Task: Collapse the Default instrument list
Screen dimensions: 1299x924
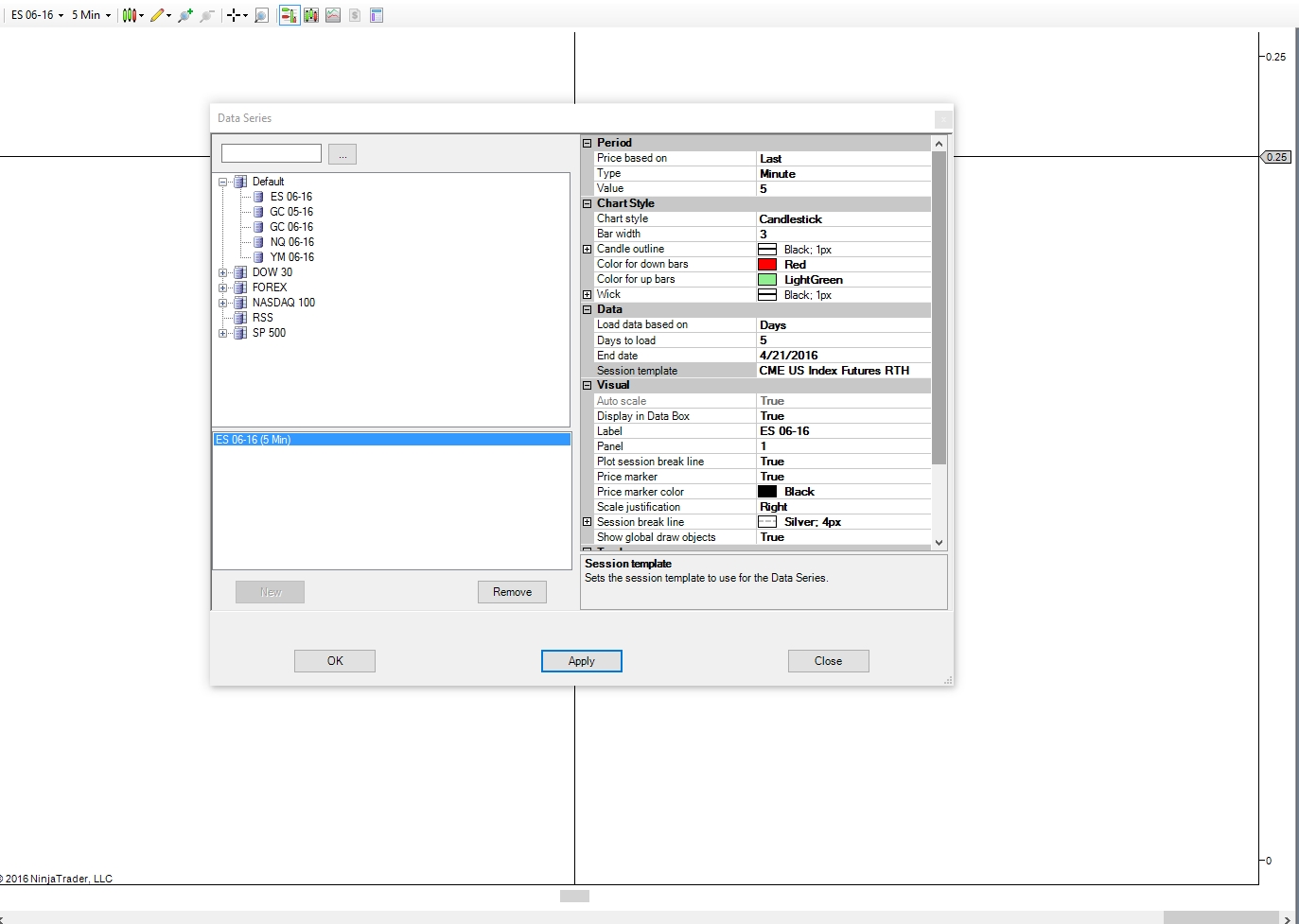Action: (223, 182)
